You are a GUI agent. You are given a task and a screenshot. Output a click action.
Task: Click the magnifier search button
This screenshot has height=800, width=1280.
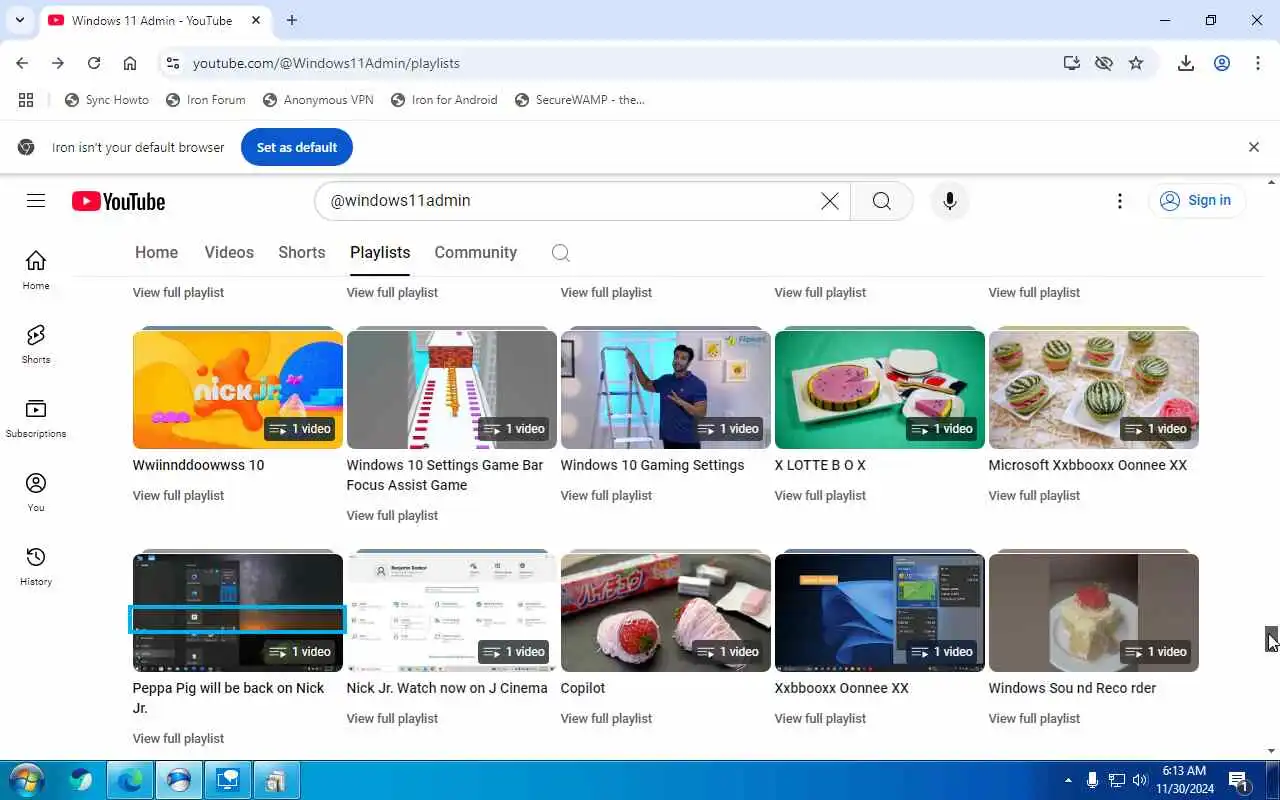pos(881,201)
